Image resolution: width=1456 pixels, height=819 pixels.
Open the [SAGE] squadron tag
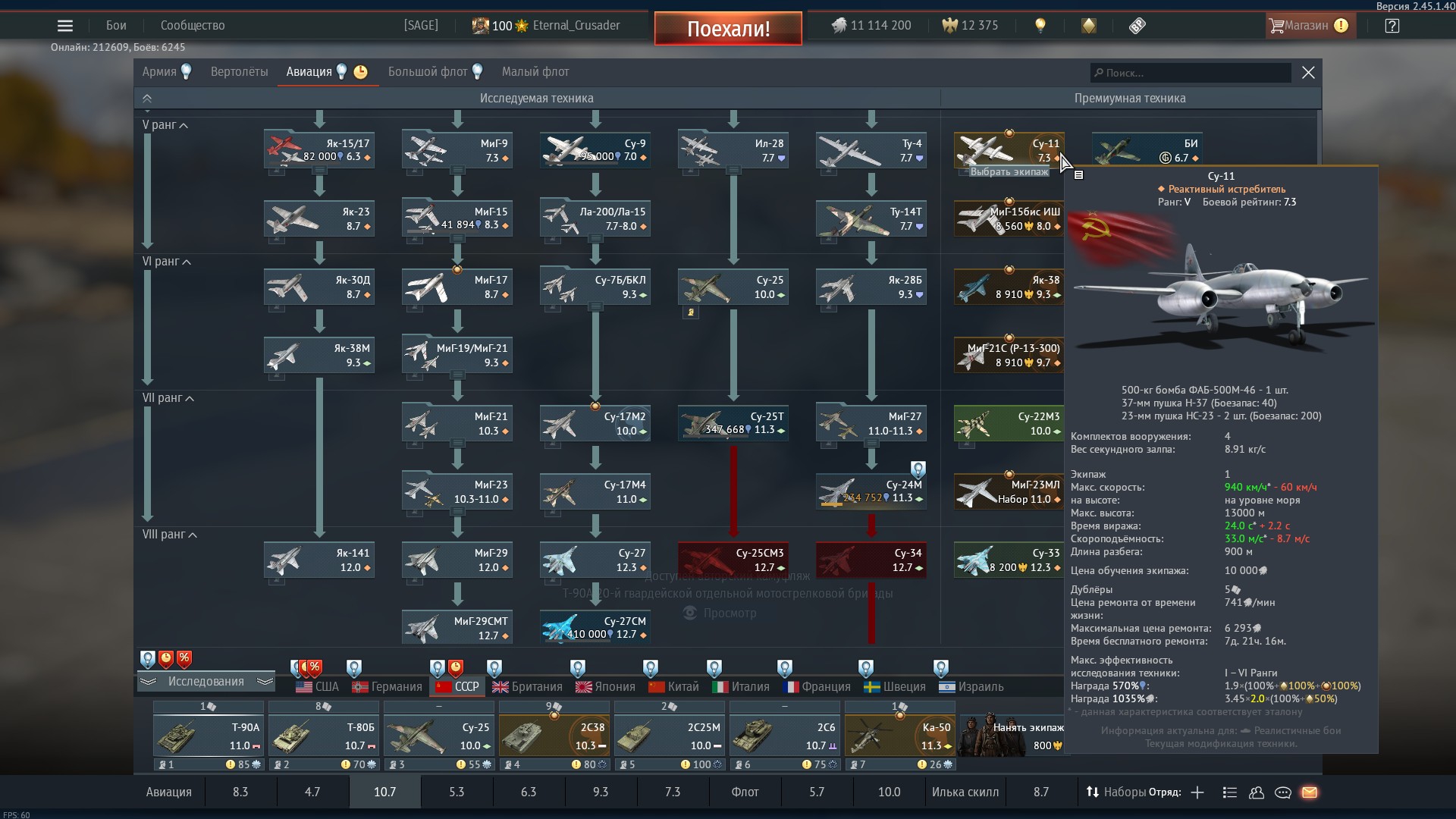(421, 26)
